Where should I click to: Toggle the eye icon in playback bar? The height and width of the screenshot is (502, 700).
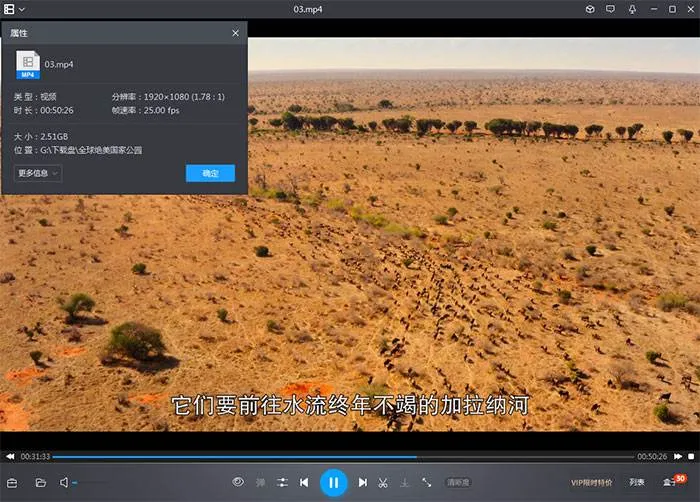238,482
